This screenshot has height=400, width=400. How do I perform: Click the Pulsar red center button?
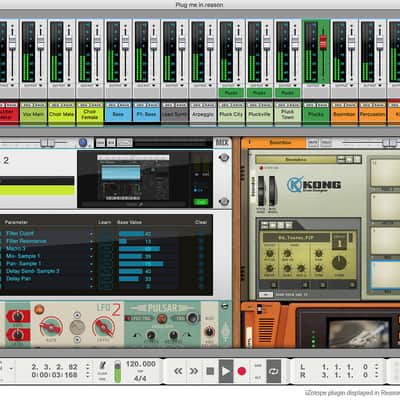pyautogui.click(x=162, y=318)
